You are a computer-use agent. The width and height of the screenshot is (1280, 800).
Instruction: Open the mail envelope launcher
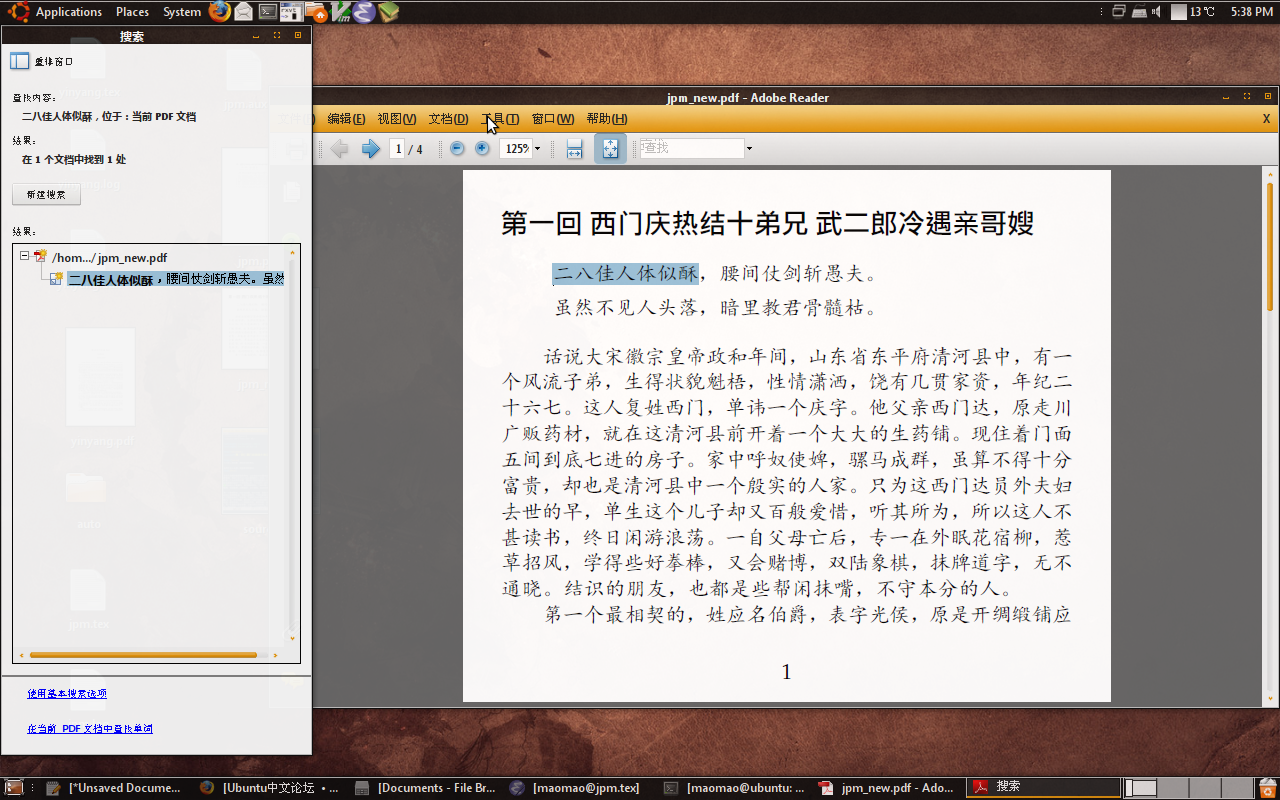click(243, 12)
